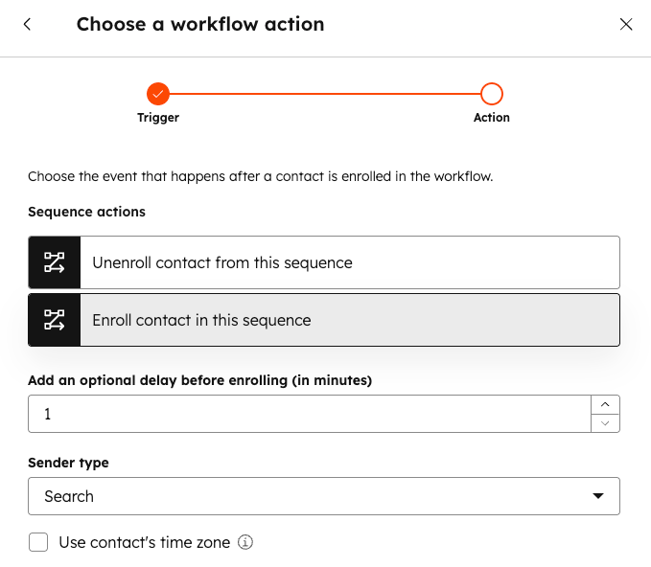Click the Sender type dropdown caret arrow
The height and width of the screenshot is (567, 651).
pyautogui.click(x=598, y=496)
